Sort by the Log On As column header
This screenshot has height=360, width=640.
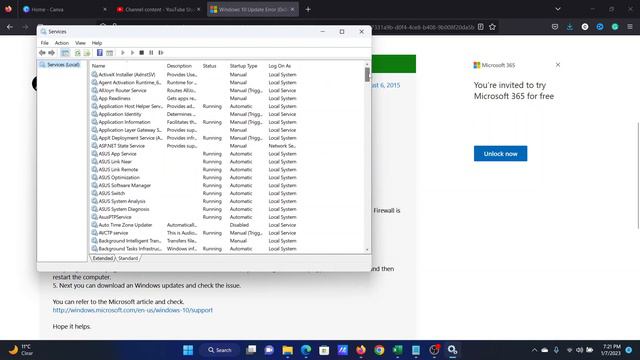click(280, 66)
